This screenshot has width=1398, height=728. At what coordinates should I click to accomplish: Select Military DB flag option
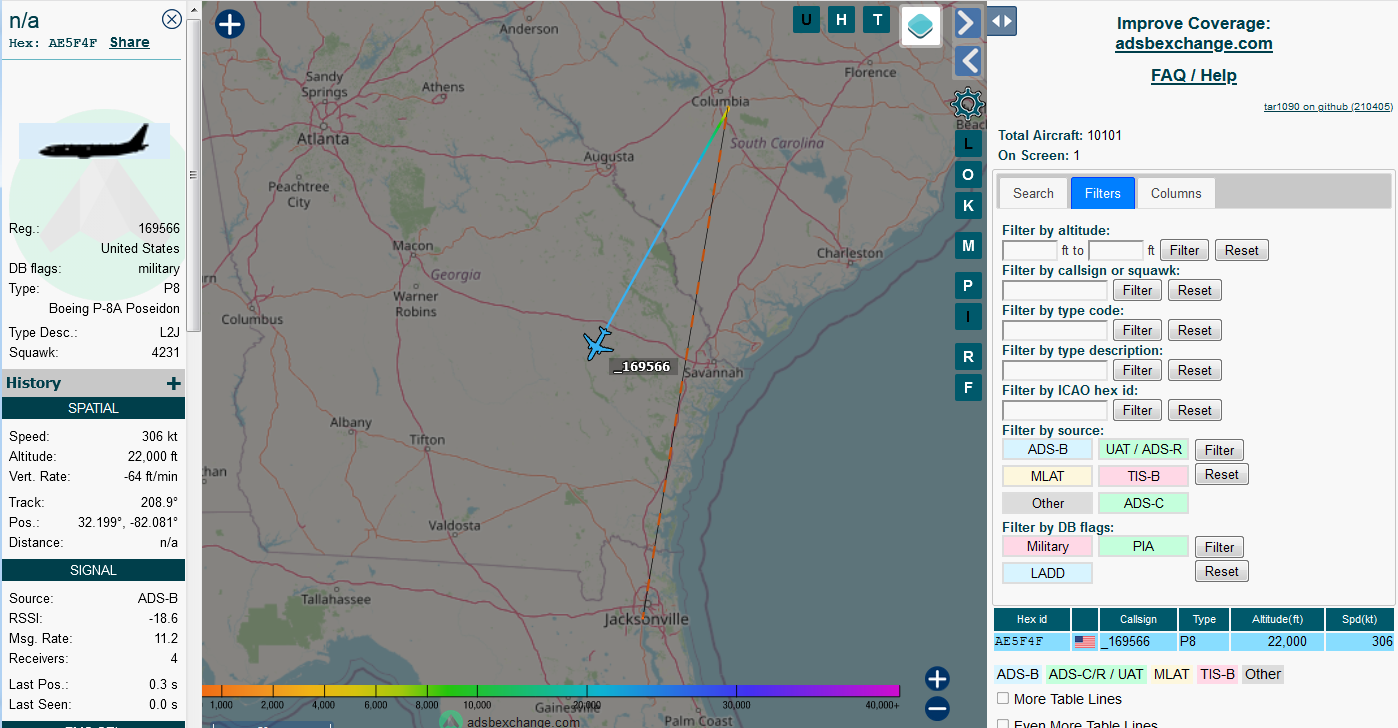1048,546
